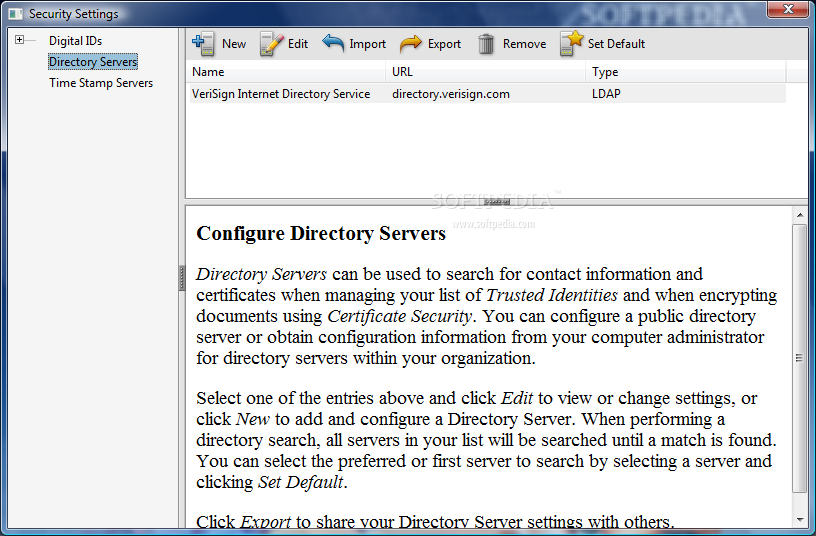This screenshot has width=816, height=536.
Task: Select Directory Servers in the tree
Action: (x=93, y=61)
